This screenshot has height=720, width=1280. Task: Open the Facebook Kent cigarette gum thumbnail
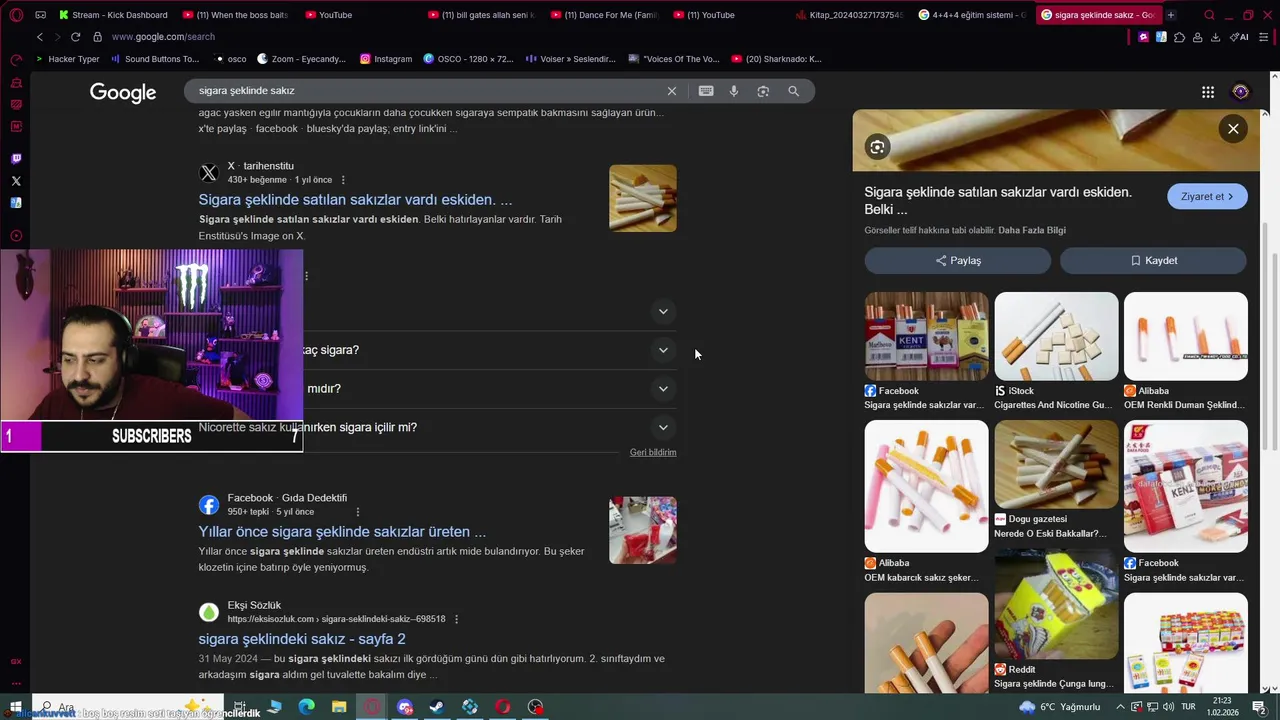tap(926, 337)
